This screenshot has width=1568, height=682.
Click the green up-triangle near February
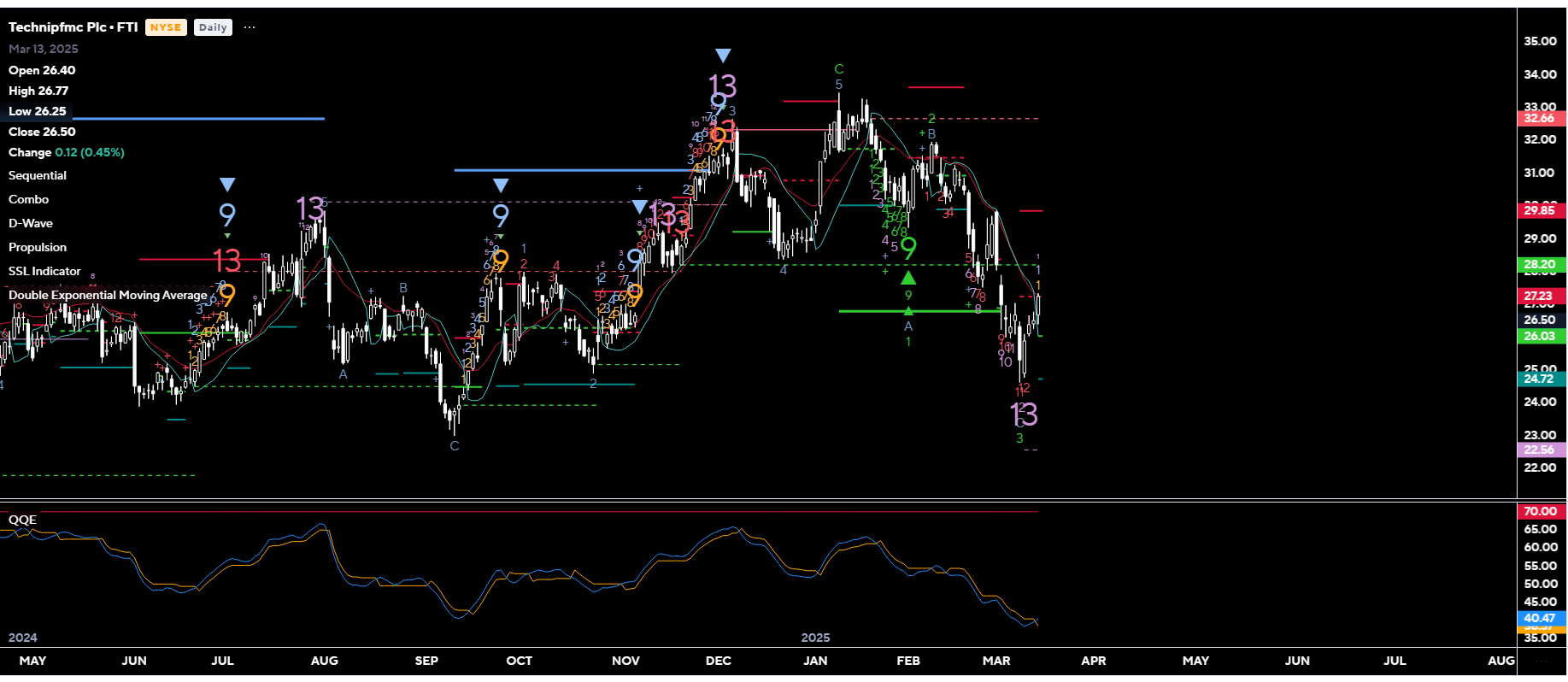pos(908,278)
